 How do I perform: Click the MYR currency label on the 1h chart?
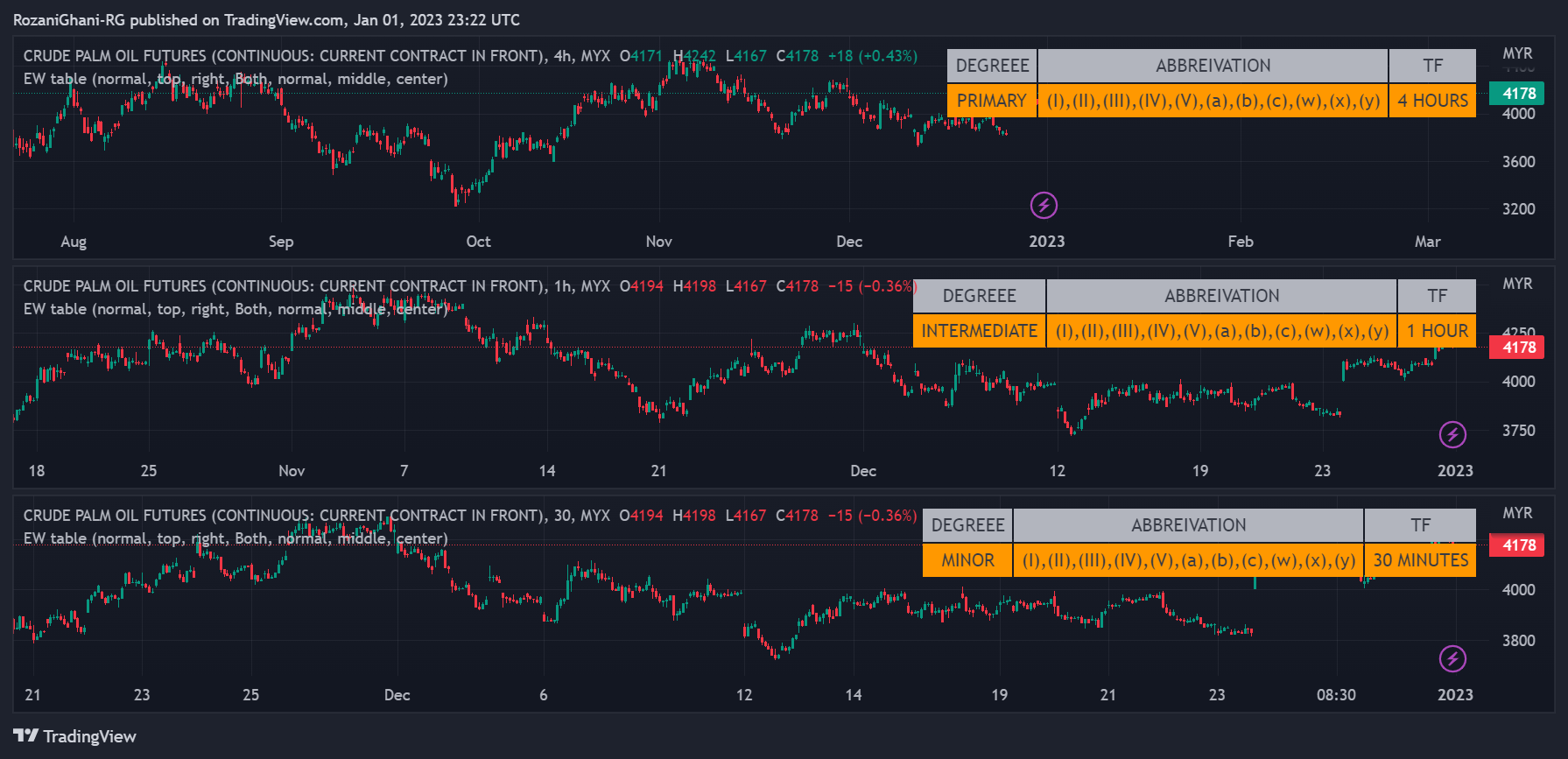[1518, 284]
